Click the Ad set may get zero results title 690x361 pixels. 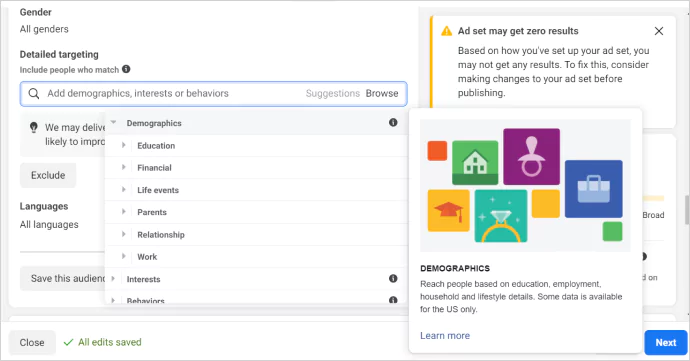point(518,31)
